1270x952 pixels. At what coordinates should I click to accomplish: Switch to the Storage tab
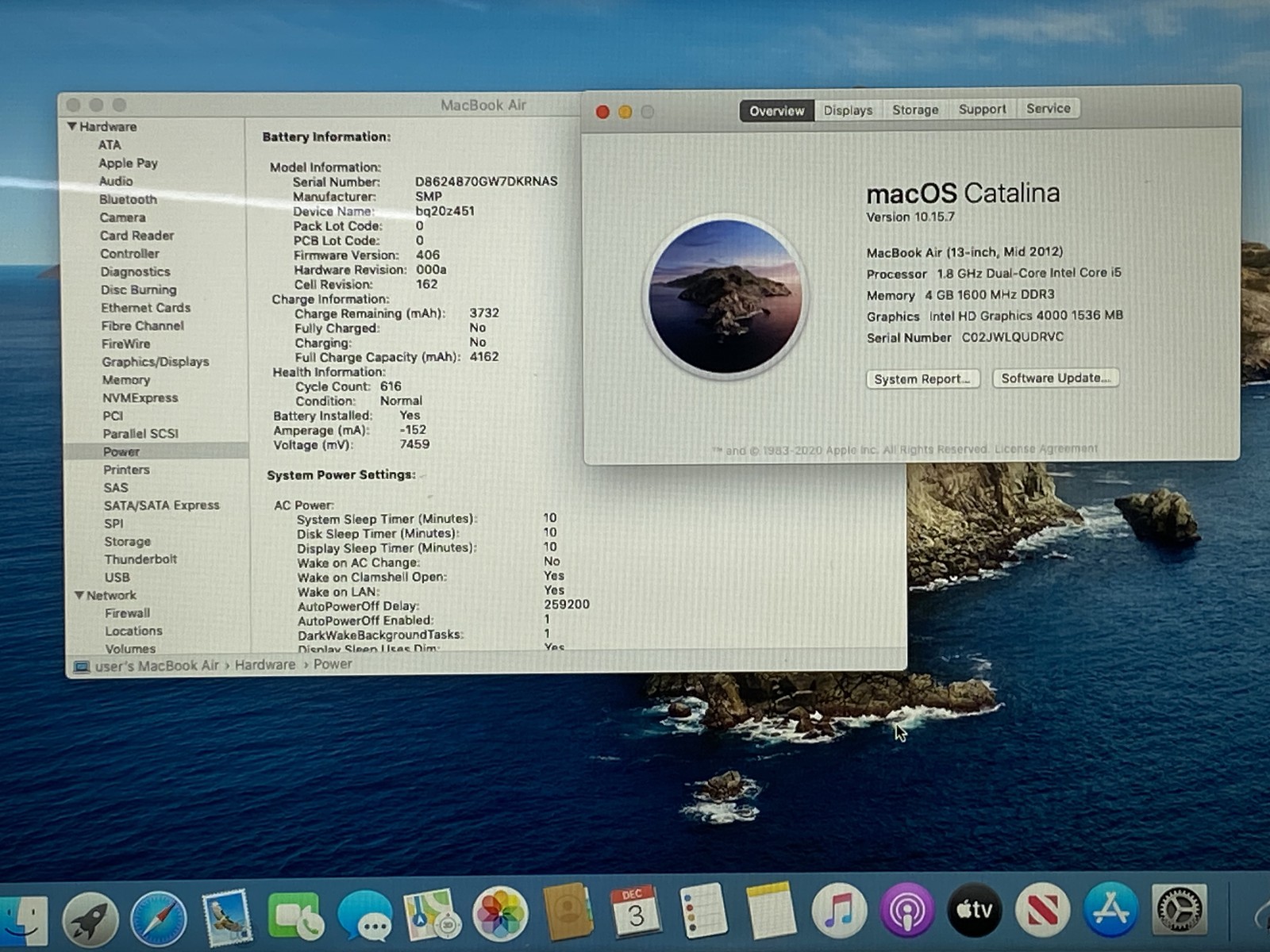[x=915, y=109]
